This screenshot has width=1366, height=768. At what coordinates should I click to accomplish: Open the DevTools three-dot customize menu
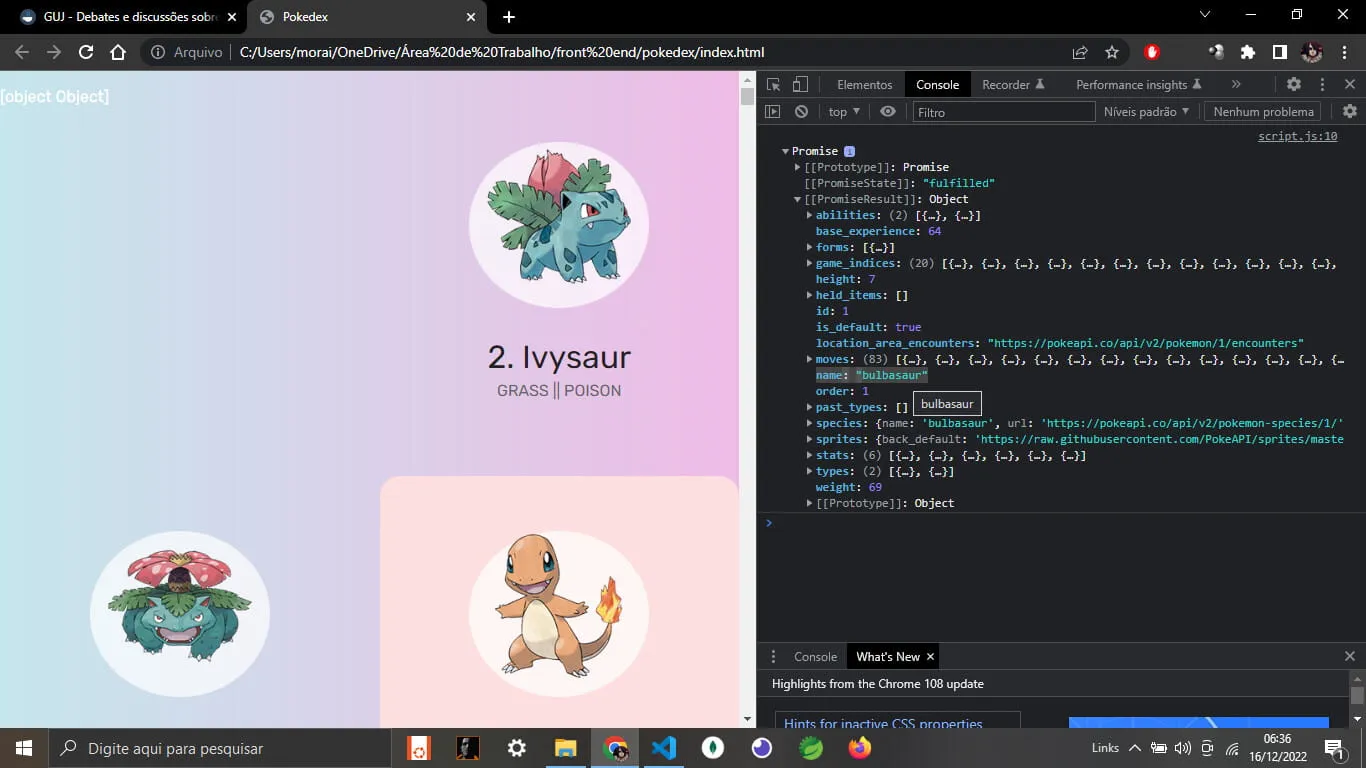point(1322,85)
